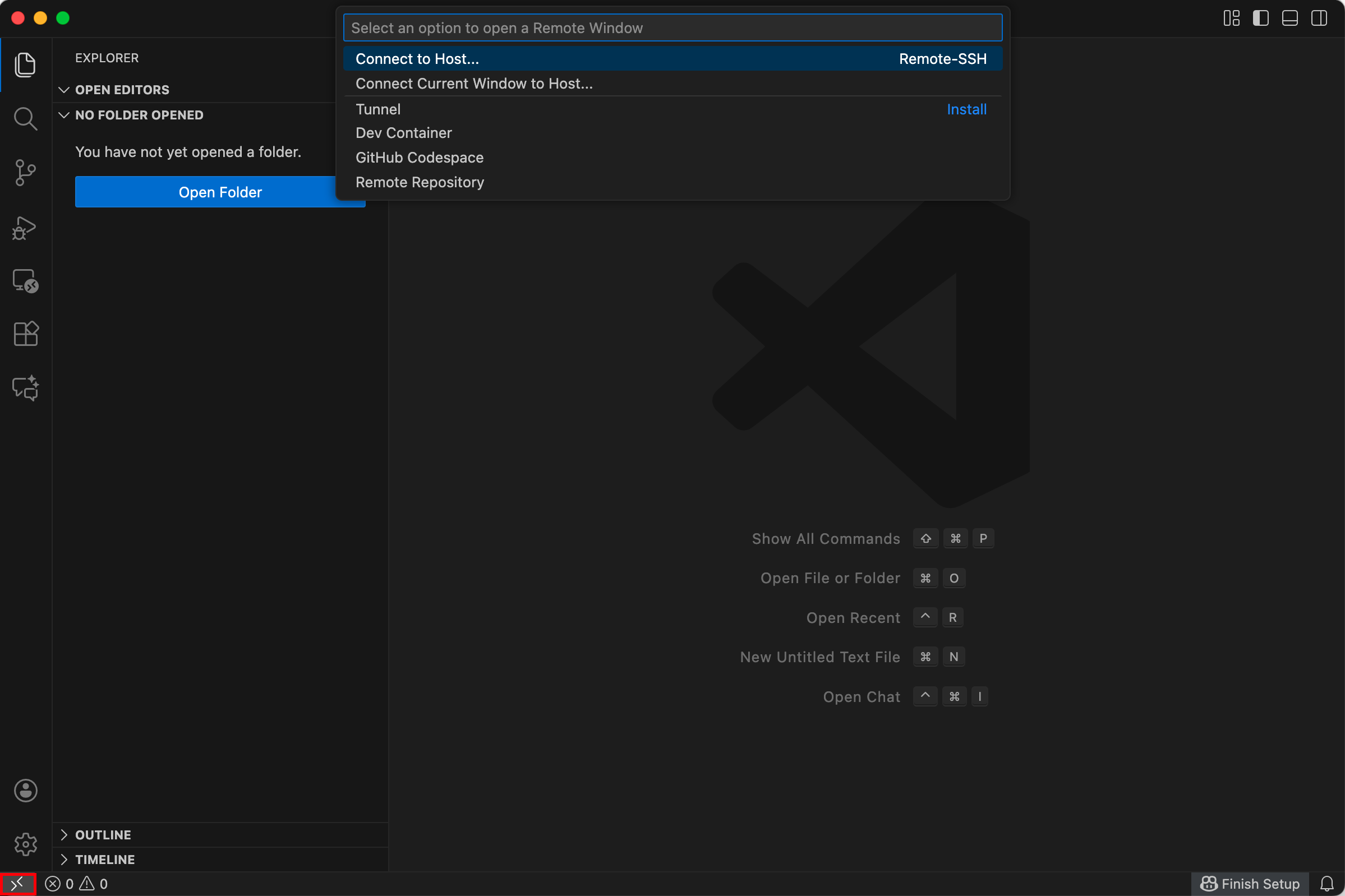Image resolution: width=1345 pixels, height=896 pixels.
Task: Expand the Outline section
Action: (x=103, y=835)
